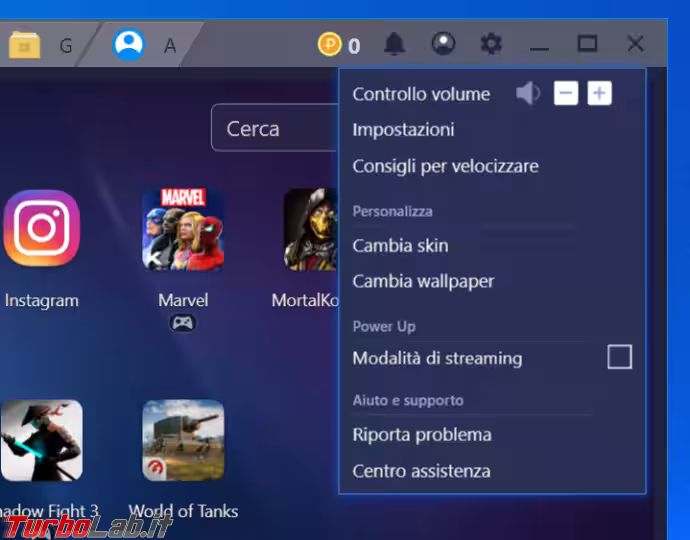690x540 pixels.
Task: Select Consigli per velocizzare
Action: pyautogui.click(x=445, y=166)
